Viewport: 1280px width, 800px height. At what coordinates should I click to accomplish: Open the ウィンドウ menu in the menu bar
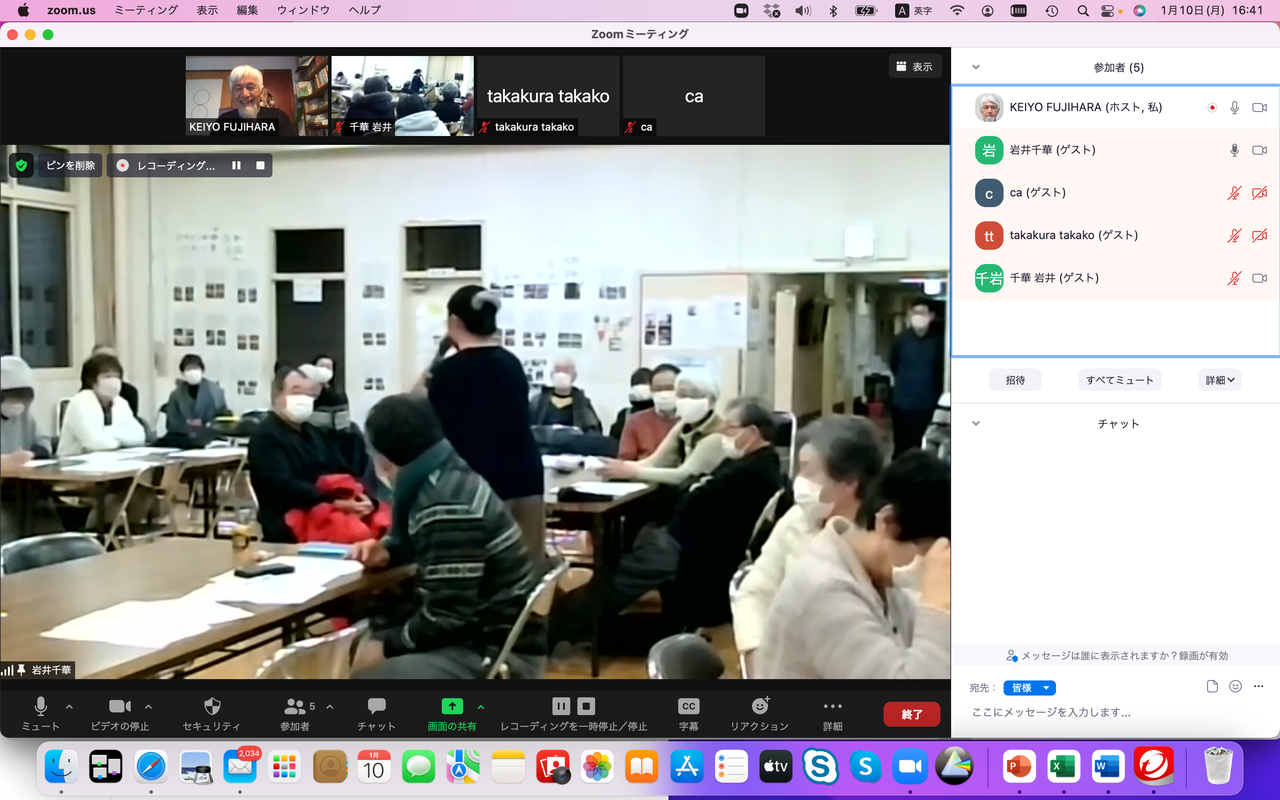click(303, 10)
